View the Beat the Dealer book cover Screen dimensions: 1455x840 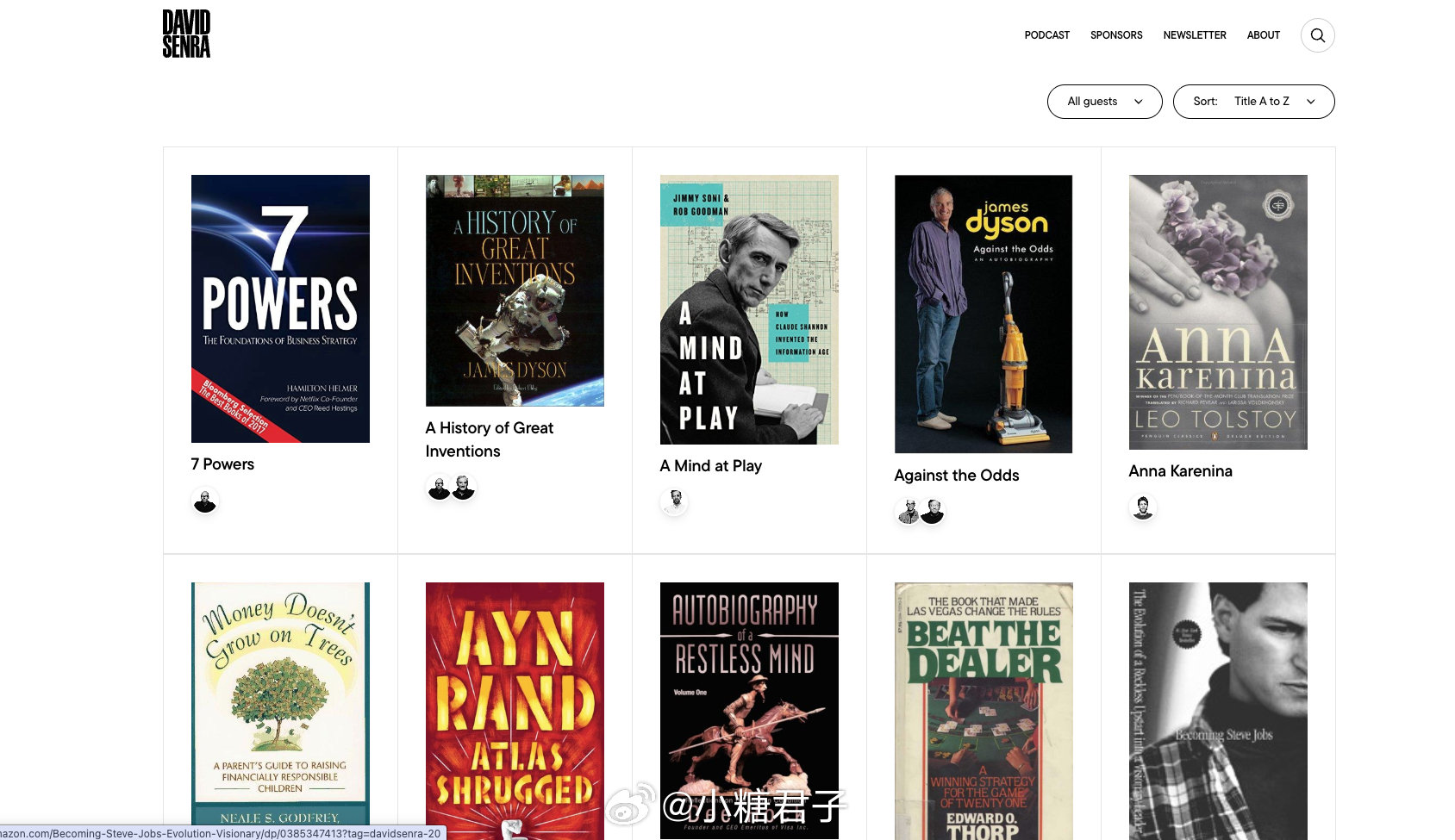click(984, 711)
